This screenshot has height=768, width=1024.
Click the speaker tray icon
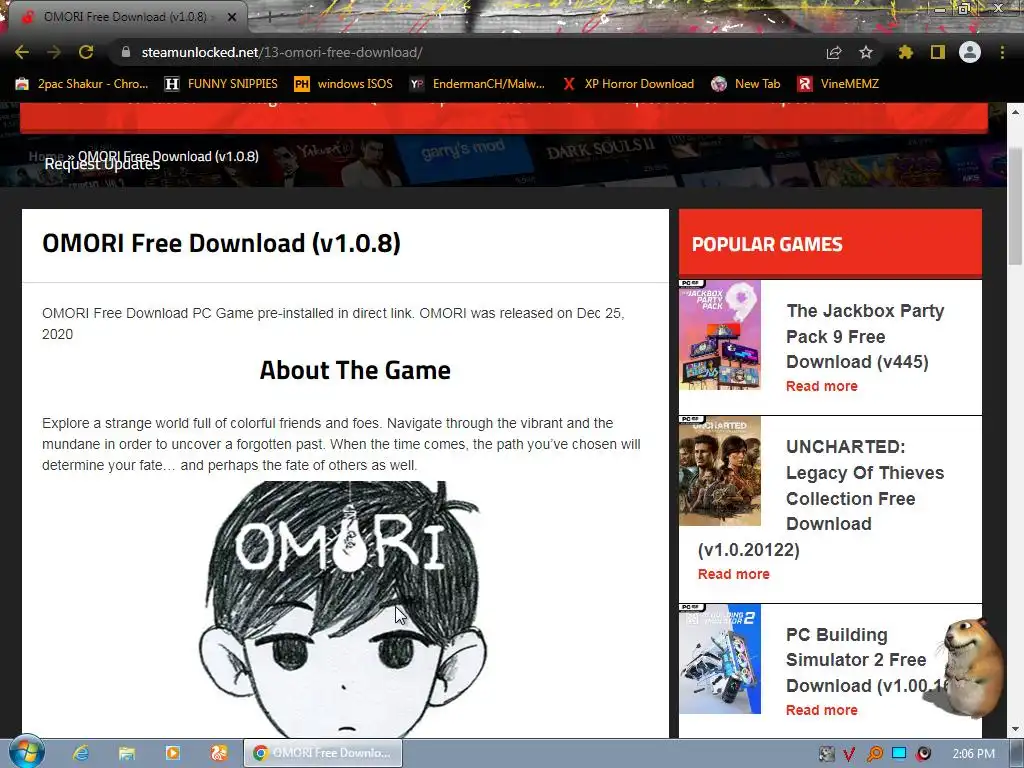[x=923, y=754]
